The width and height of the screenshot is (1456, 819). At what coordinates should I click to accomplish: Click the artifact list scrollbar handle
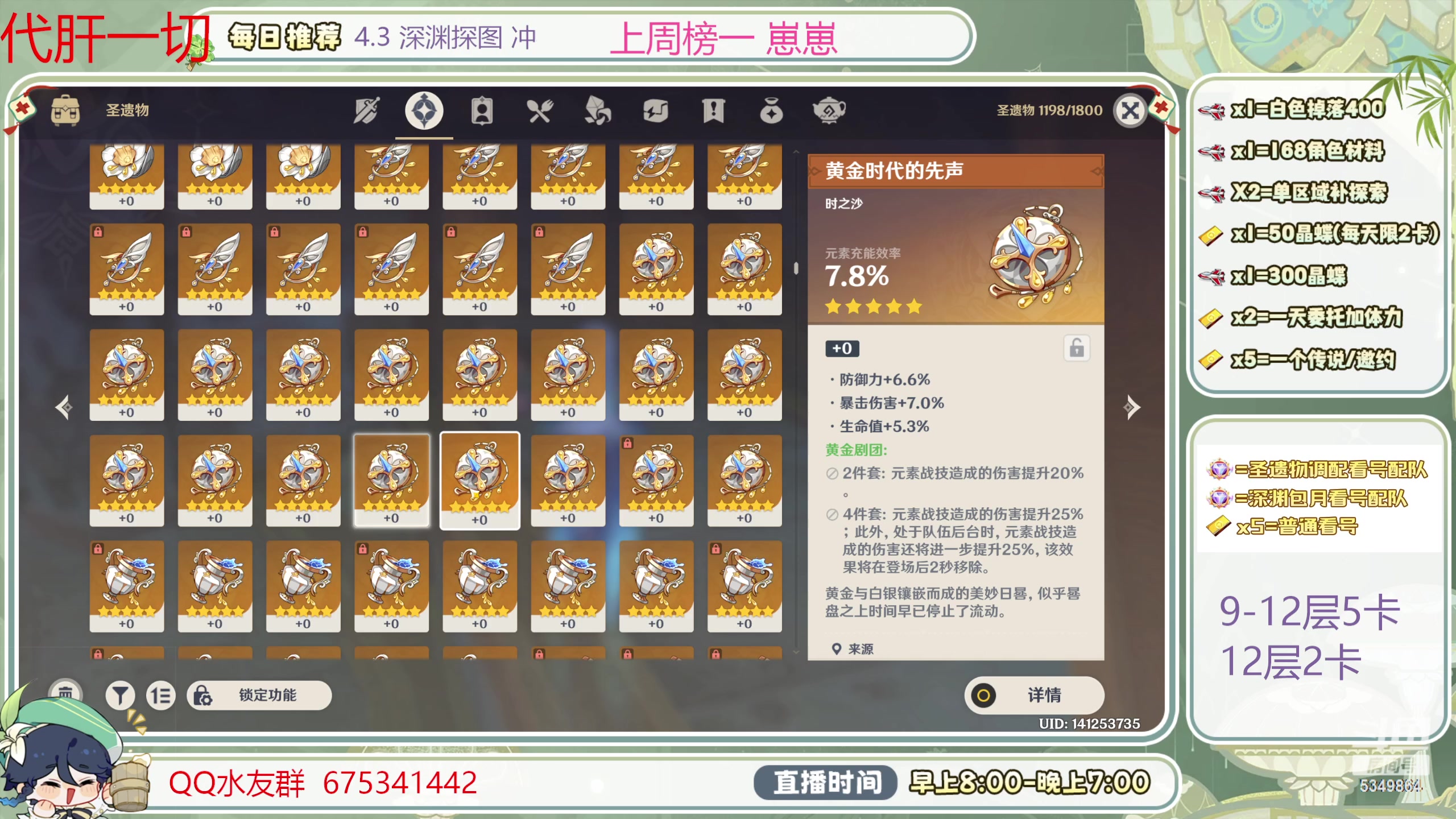click(x=796, y=268)
